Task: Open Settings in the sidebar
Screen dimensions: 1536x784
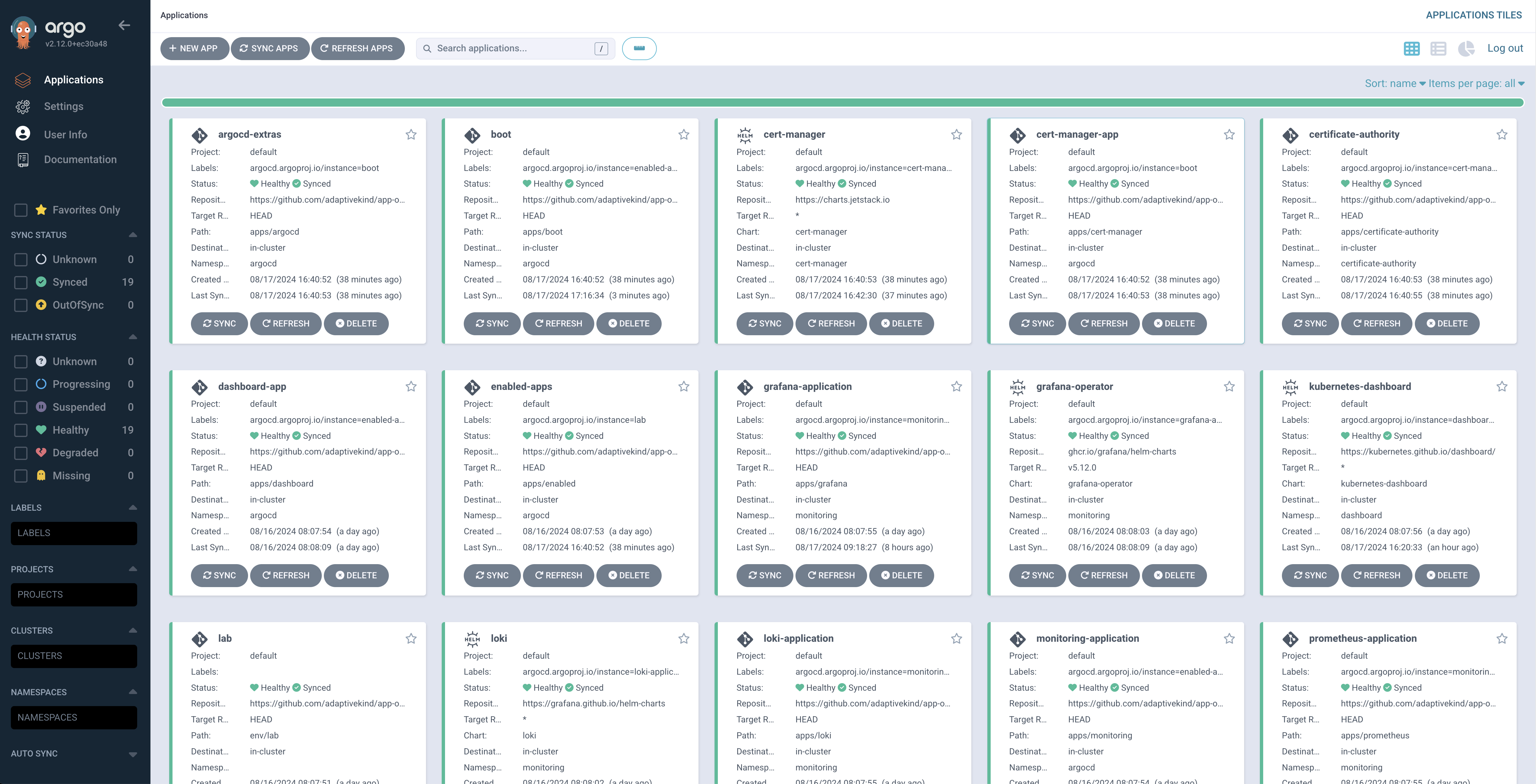Action: point(63,106)
